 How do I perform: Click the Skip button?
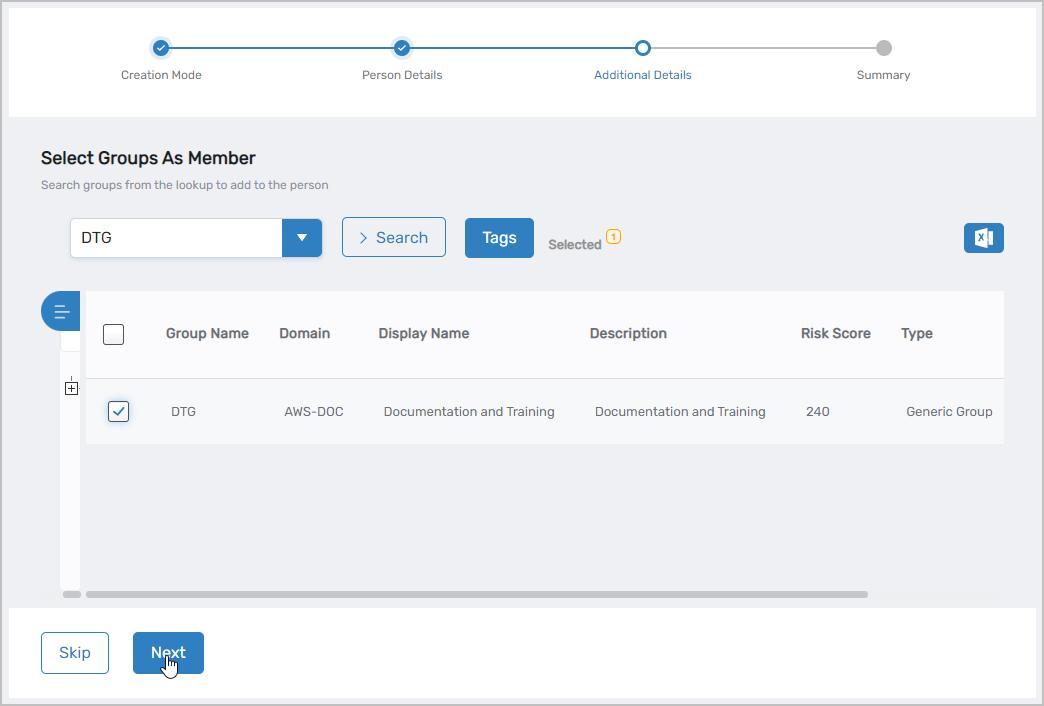75,652
